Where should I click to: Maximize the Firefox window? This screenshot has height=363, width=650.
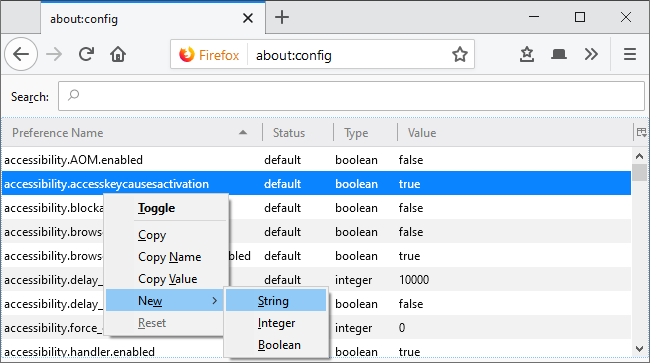click(x=580, y=17)
